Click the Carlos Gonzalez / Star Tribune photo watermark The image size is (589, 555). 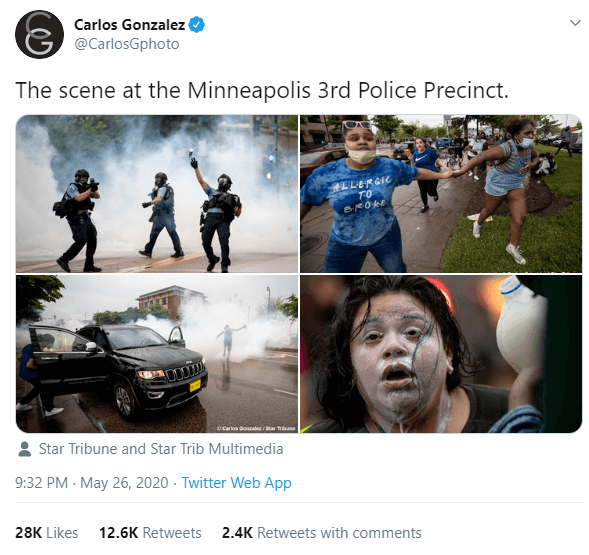pyautogui.click(x=256, y=428)
